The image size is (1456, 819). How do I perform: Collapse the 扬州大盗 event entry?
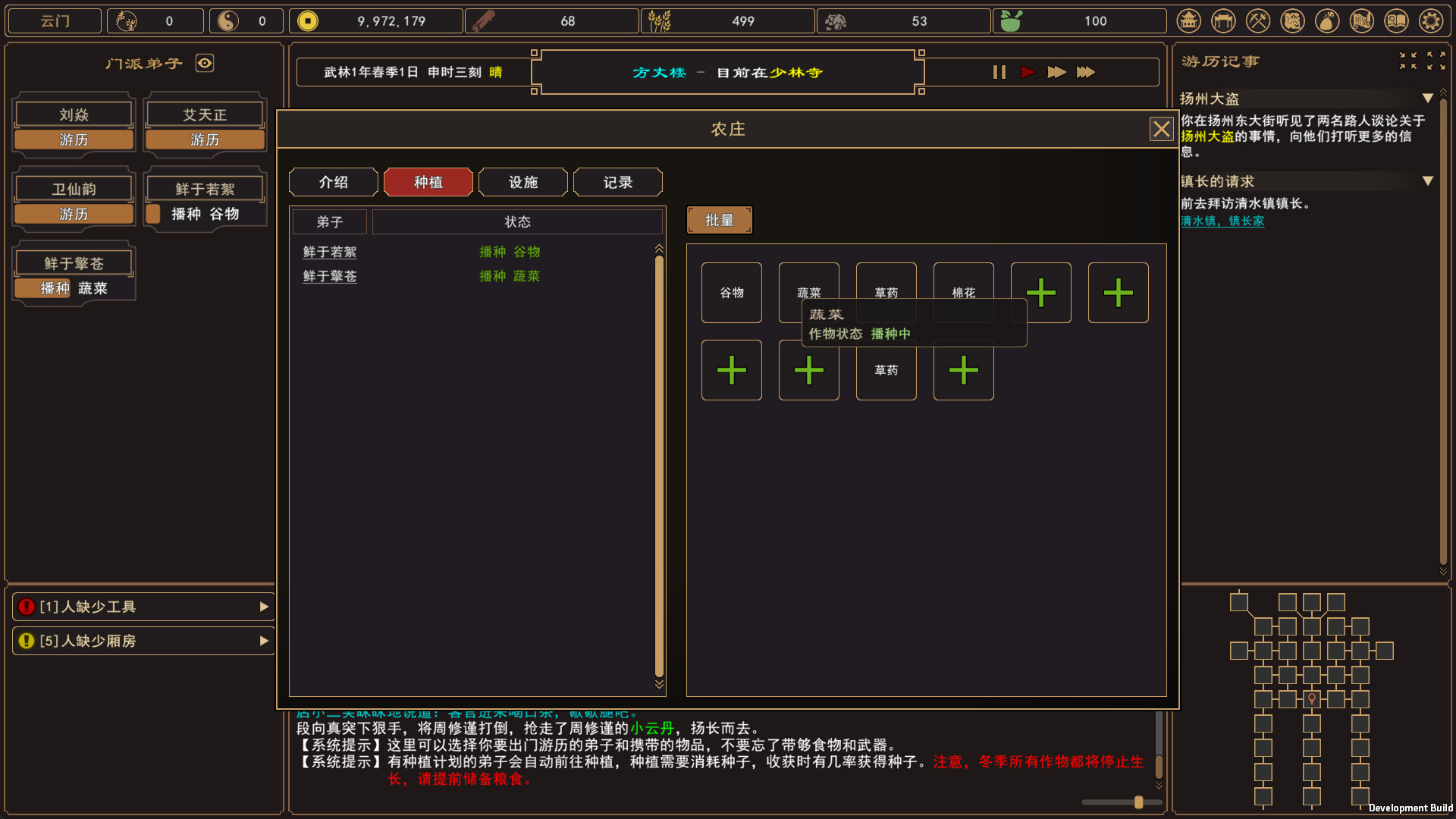(x=1429, y=98)
